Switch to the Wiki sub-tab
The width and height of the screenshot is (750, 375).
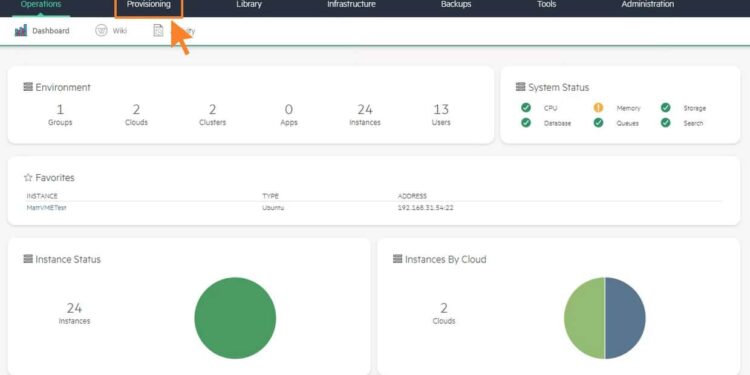coord(120,31)
